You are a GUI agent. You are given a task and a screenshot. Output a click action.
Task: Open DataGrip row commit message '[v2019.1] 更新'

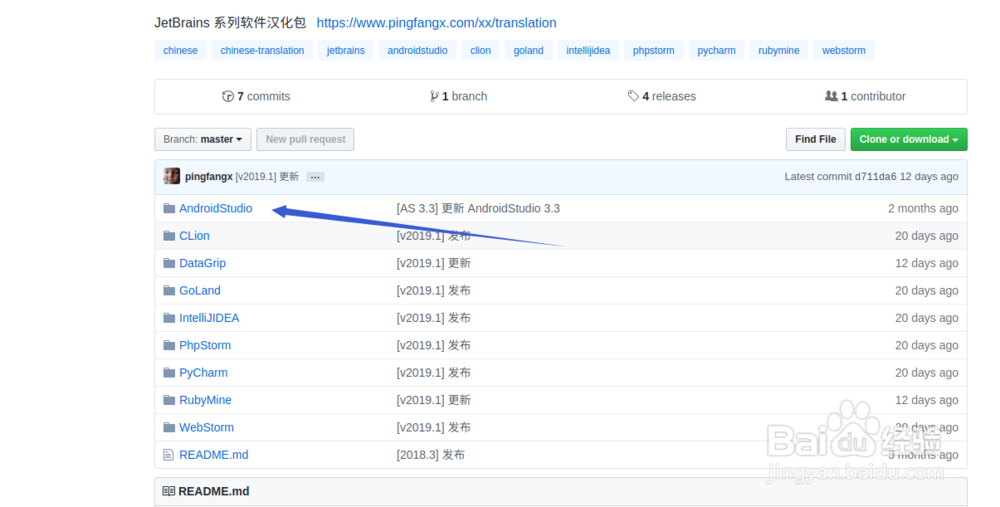tap(434, 263)
